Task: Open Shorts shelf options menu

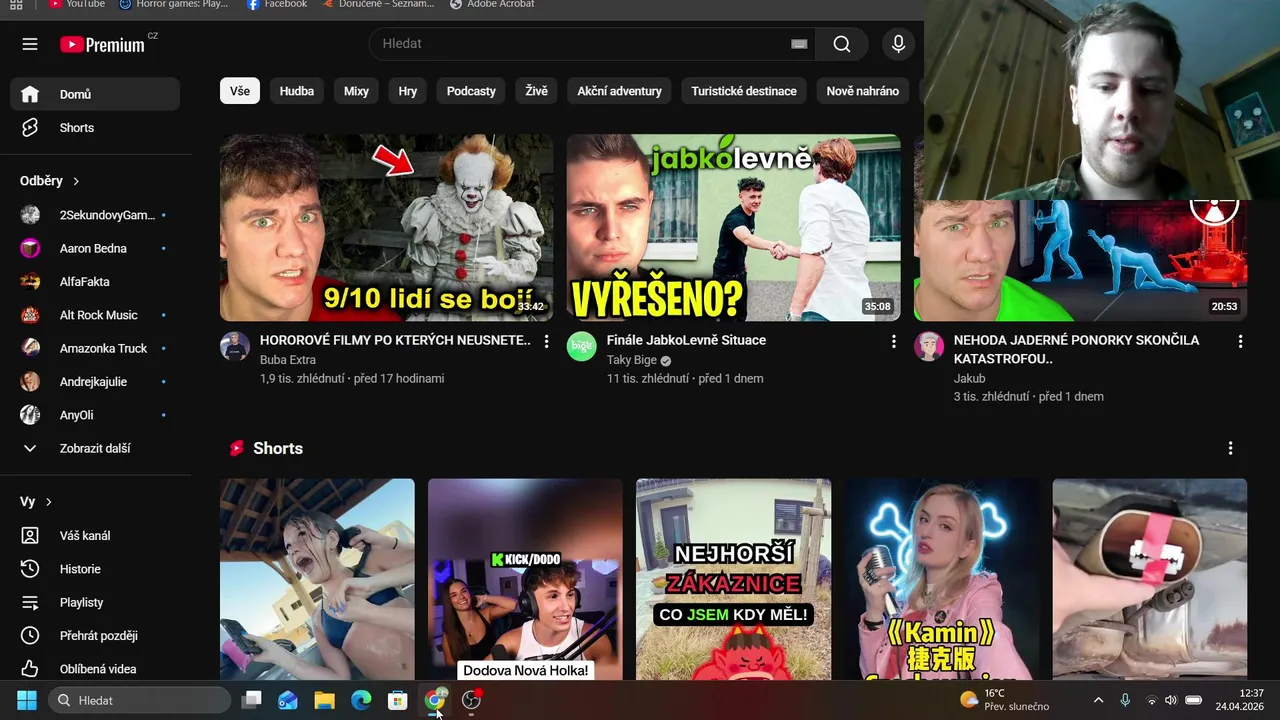Action: click(1230, 448)
